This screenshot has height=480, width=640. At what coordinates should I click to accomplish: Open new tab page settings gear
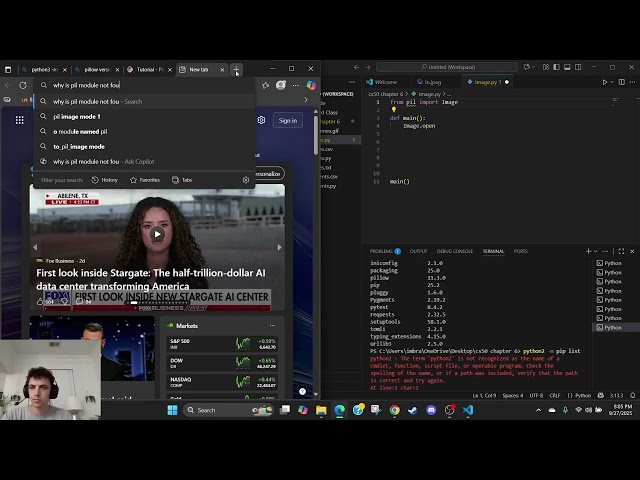click(261, 120)
